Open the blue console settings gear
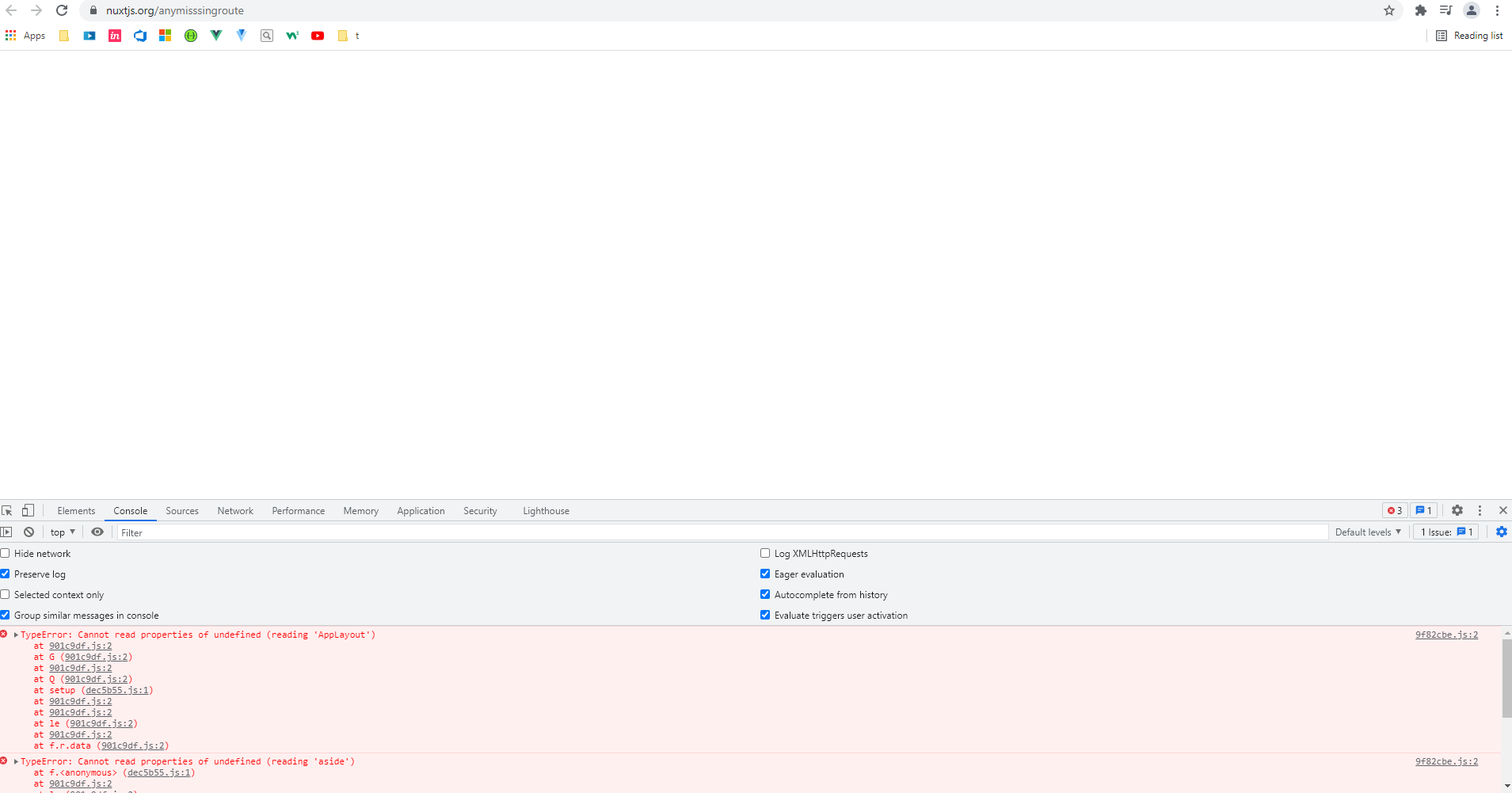The height and width of the screenshot is (793, 1512). click(x=1502, y=532)
